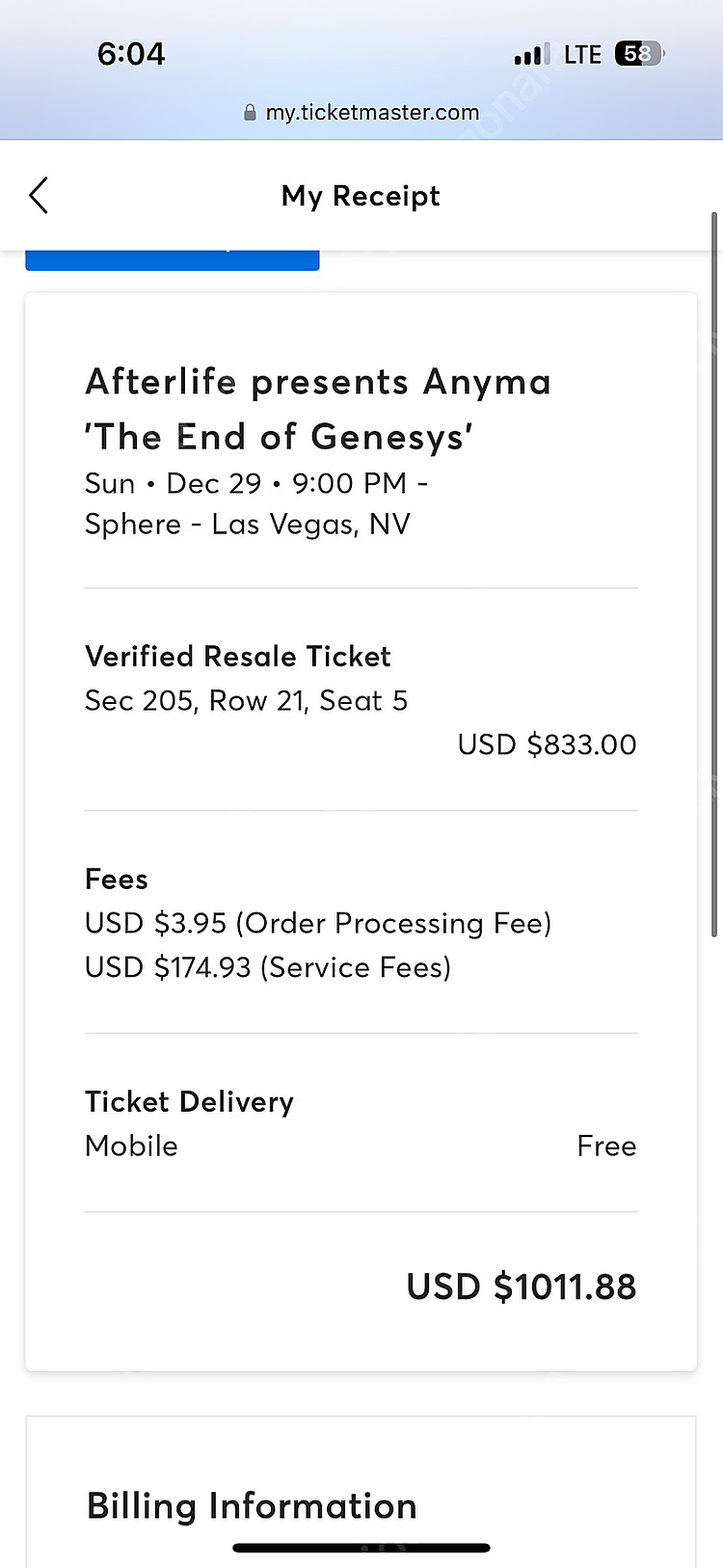Tap the Sec 205, Row 21, Seat 5 text
This screenshot has height=1568, width=723.
[x=246, y=701]
